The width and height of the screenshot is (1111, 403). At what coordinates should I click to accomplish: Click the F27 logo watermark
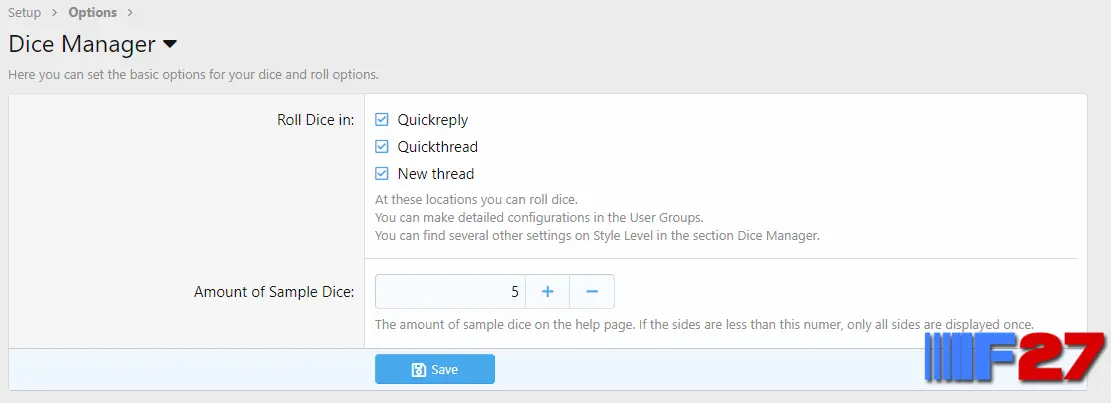coord(1015,356)
